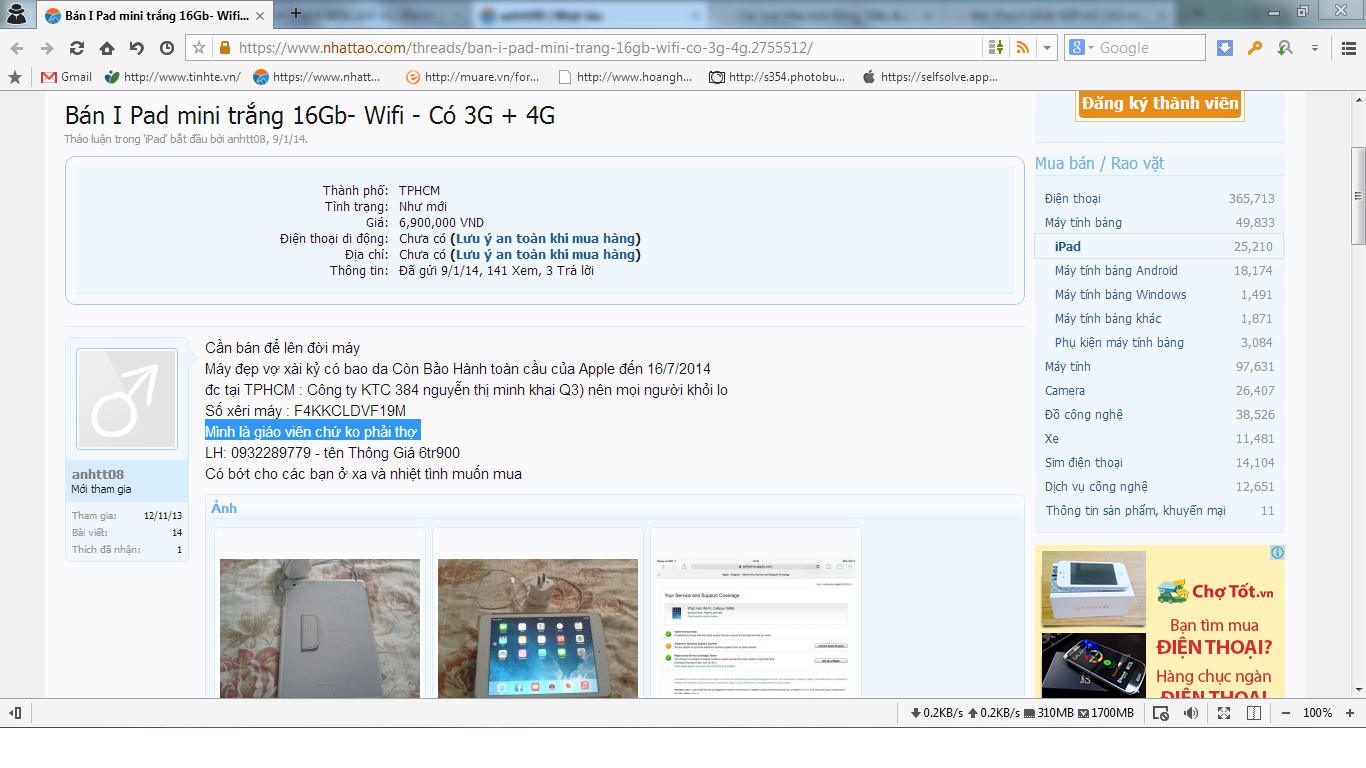Click the zoom in plus button
Viewport: 1366px width, 768px height.
1349,713
